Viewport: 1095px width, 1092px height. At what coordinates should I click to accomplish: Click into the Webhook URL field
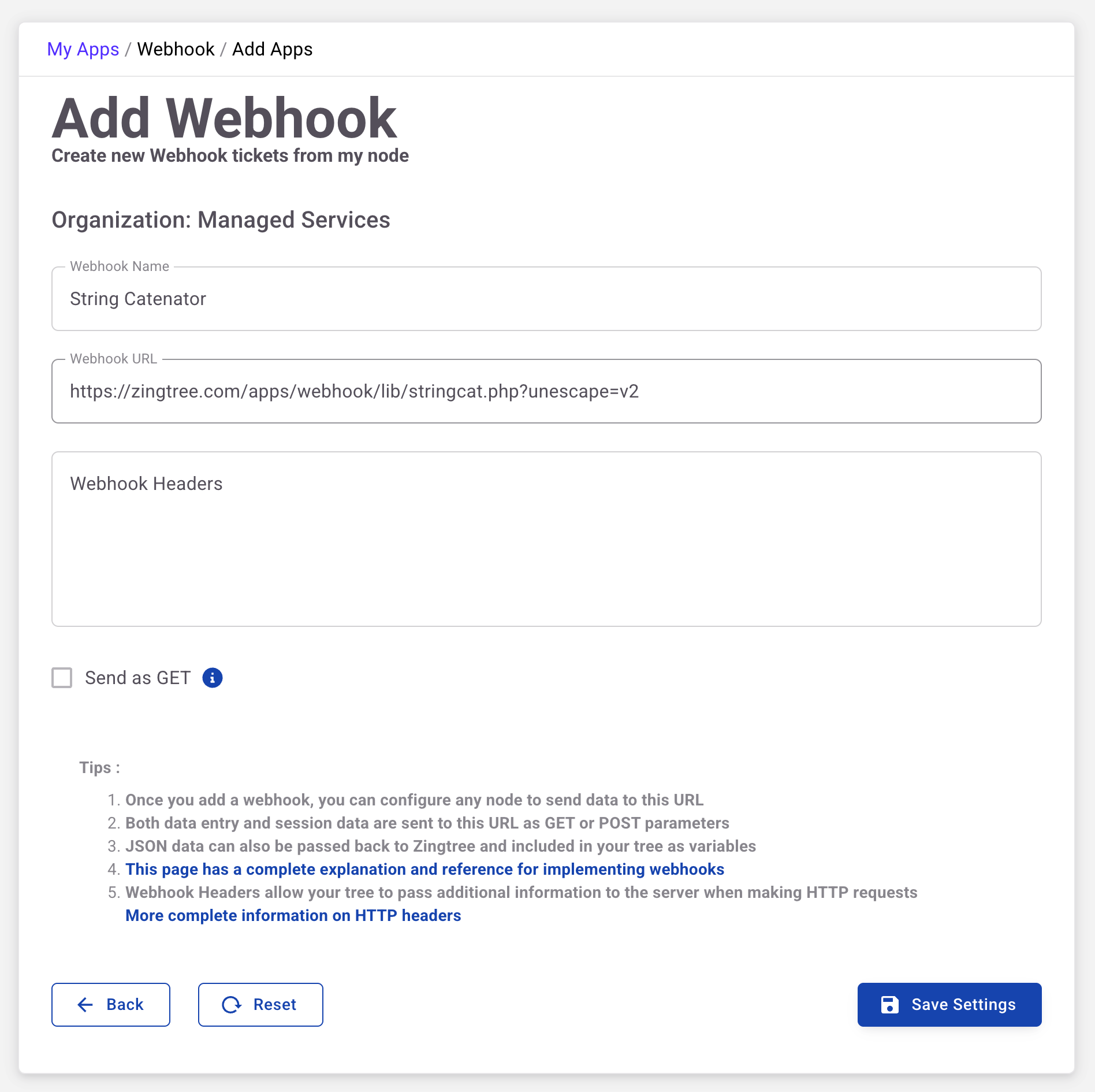(x=546, y=392)
